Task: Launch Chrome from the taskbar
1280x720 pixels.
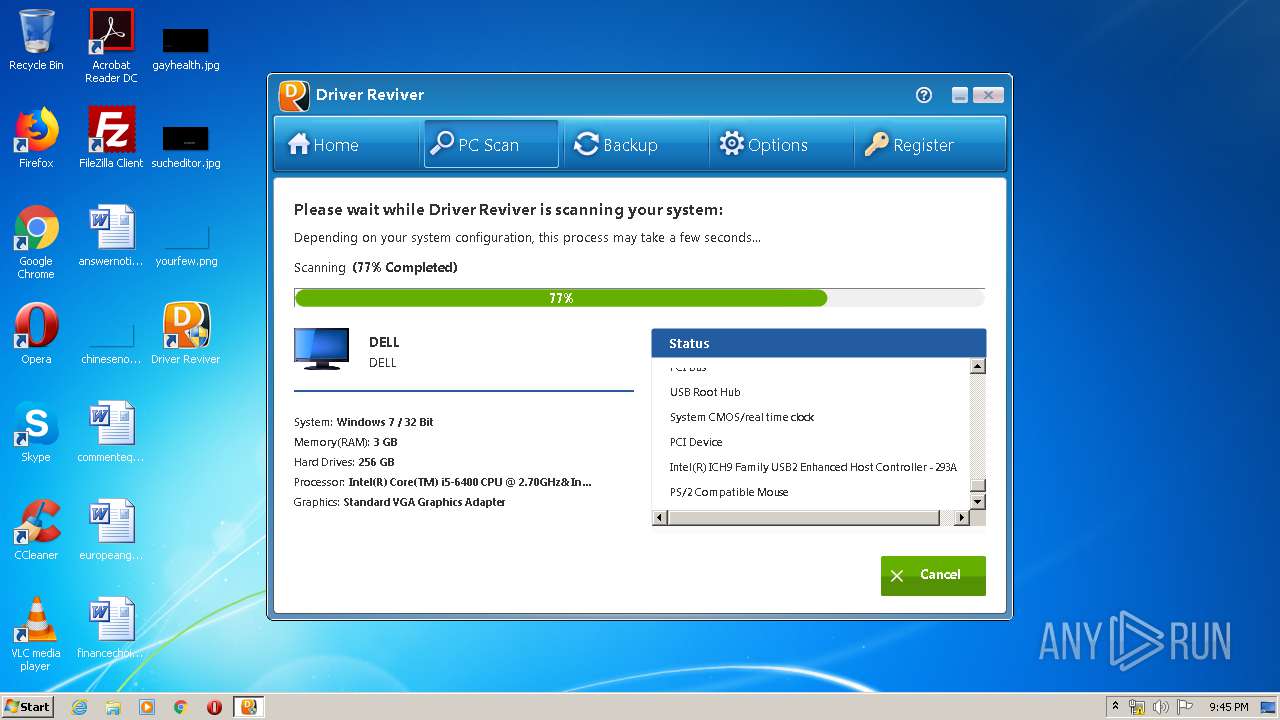Action: [x=181, y=707]
